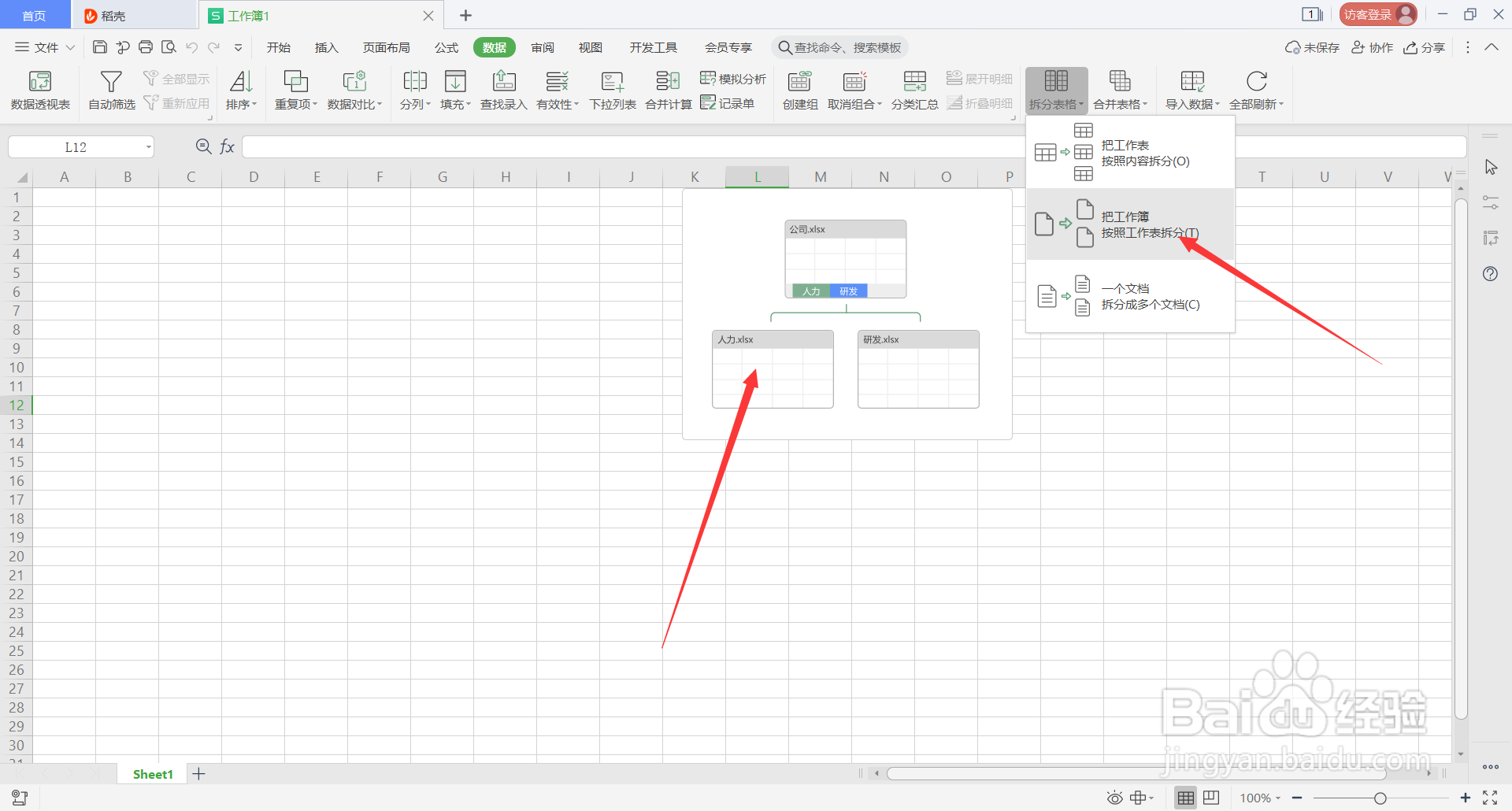This screenshot has width=1512, height=811.
Task: Enable 自动筛选 auto filter
Action: click(111, 91)
